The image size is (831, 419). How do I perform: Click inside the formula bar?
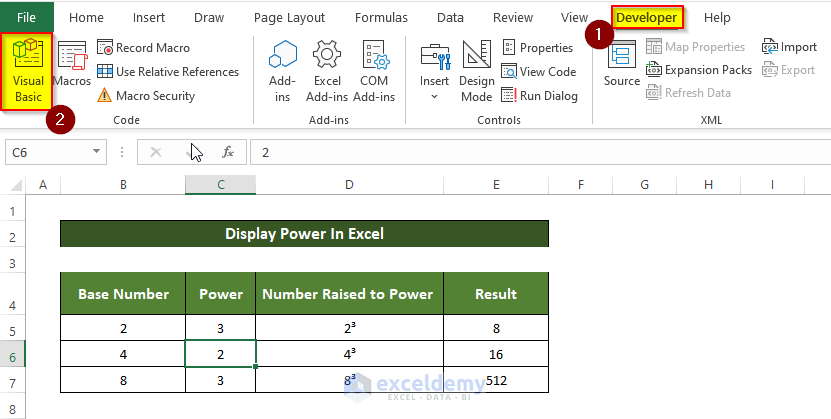(541, 153)
